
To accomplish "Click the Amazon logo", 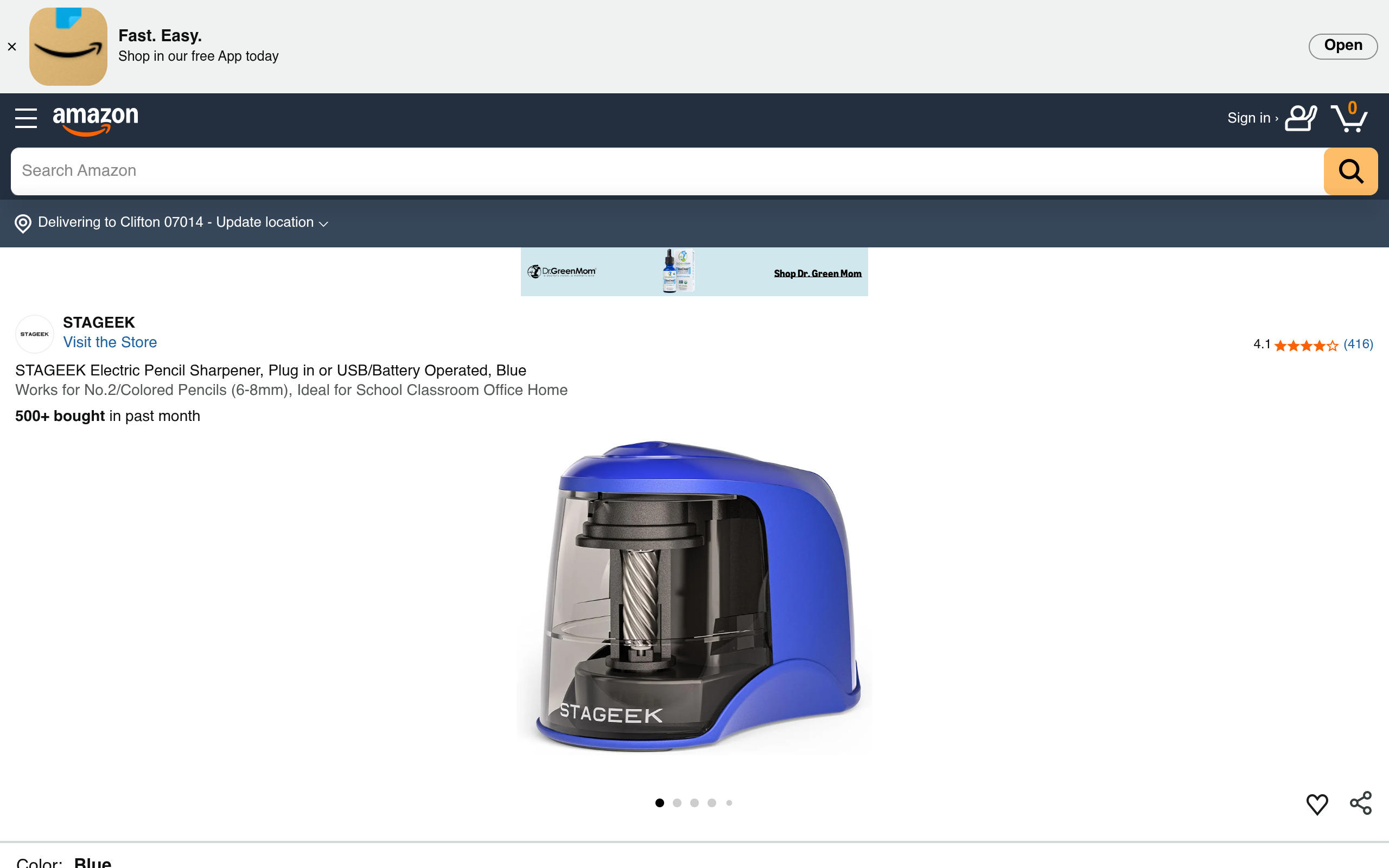I will coord(95,120).
